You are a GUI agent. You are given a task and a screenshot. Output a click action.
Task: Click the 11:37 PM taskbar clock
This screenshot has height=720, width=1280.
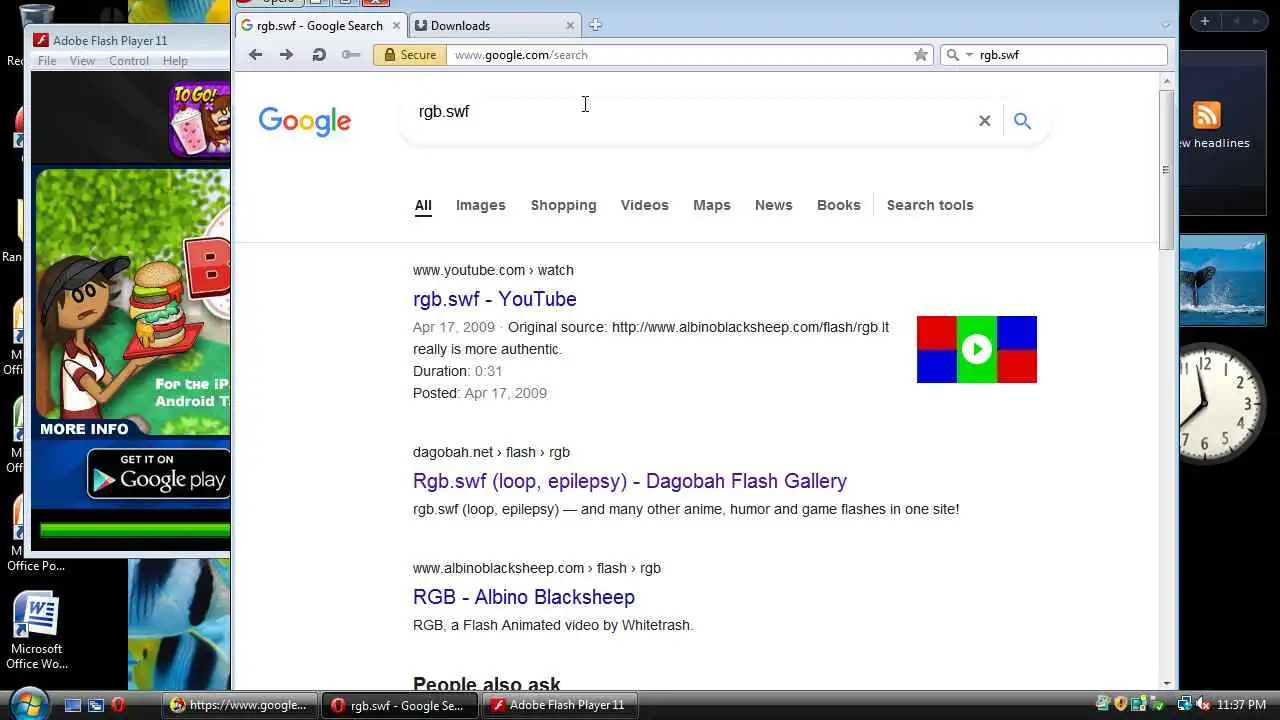click(1242, 705)
